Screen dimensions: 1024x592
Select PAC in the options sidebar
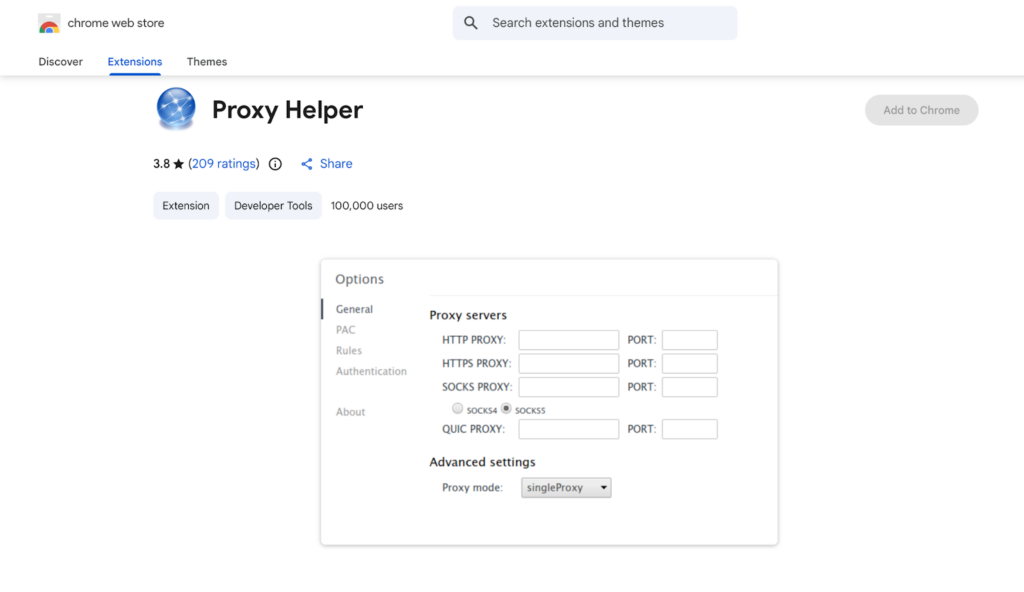pyautogui.click(x=345, y=330)
